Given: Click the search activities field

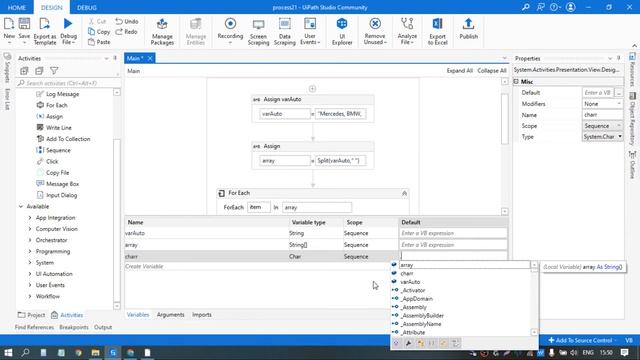Looking at the screenshot, I should click(67, 83).
